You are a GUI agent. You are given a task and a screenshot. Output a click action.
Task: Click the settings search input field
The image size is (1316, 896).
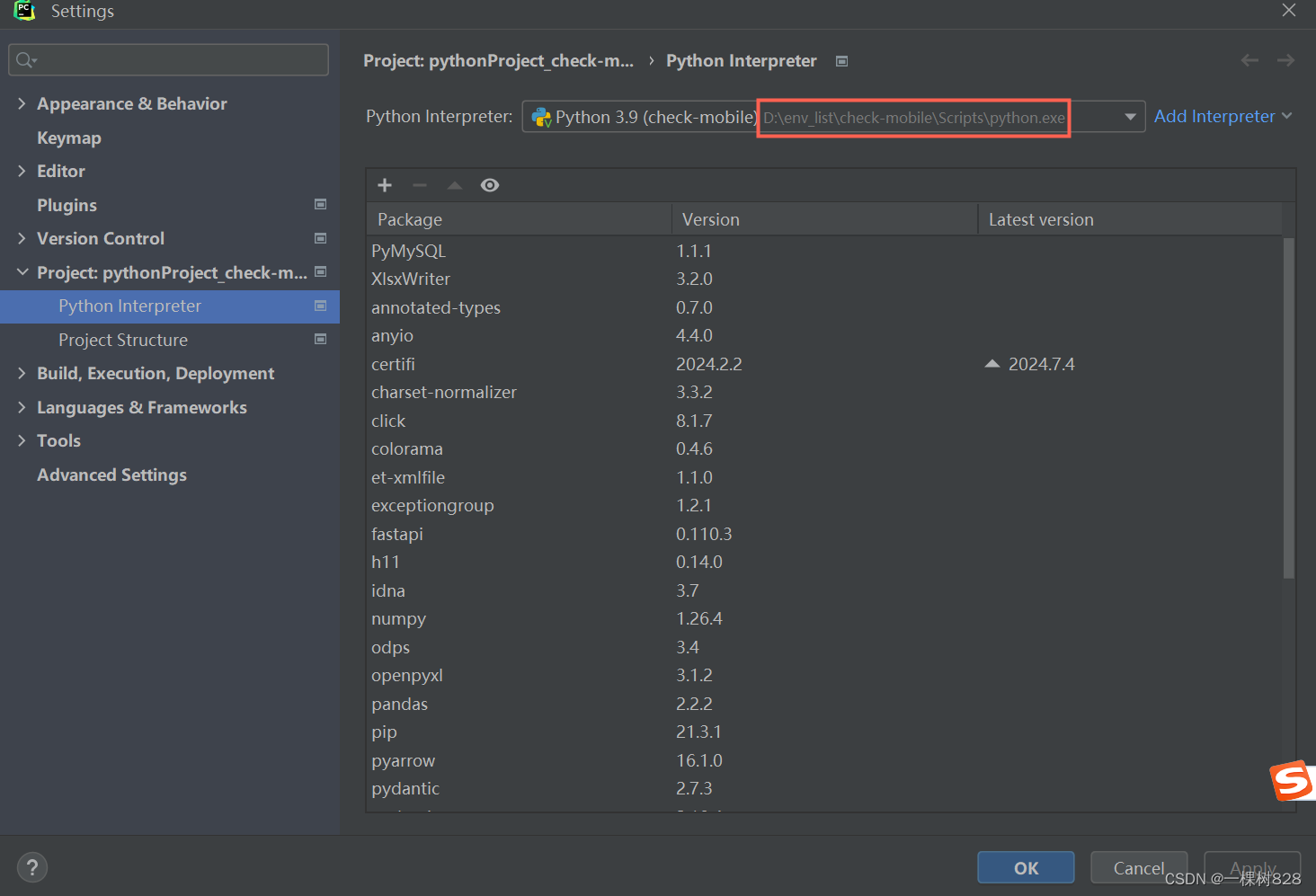click(169, 60)
